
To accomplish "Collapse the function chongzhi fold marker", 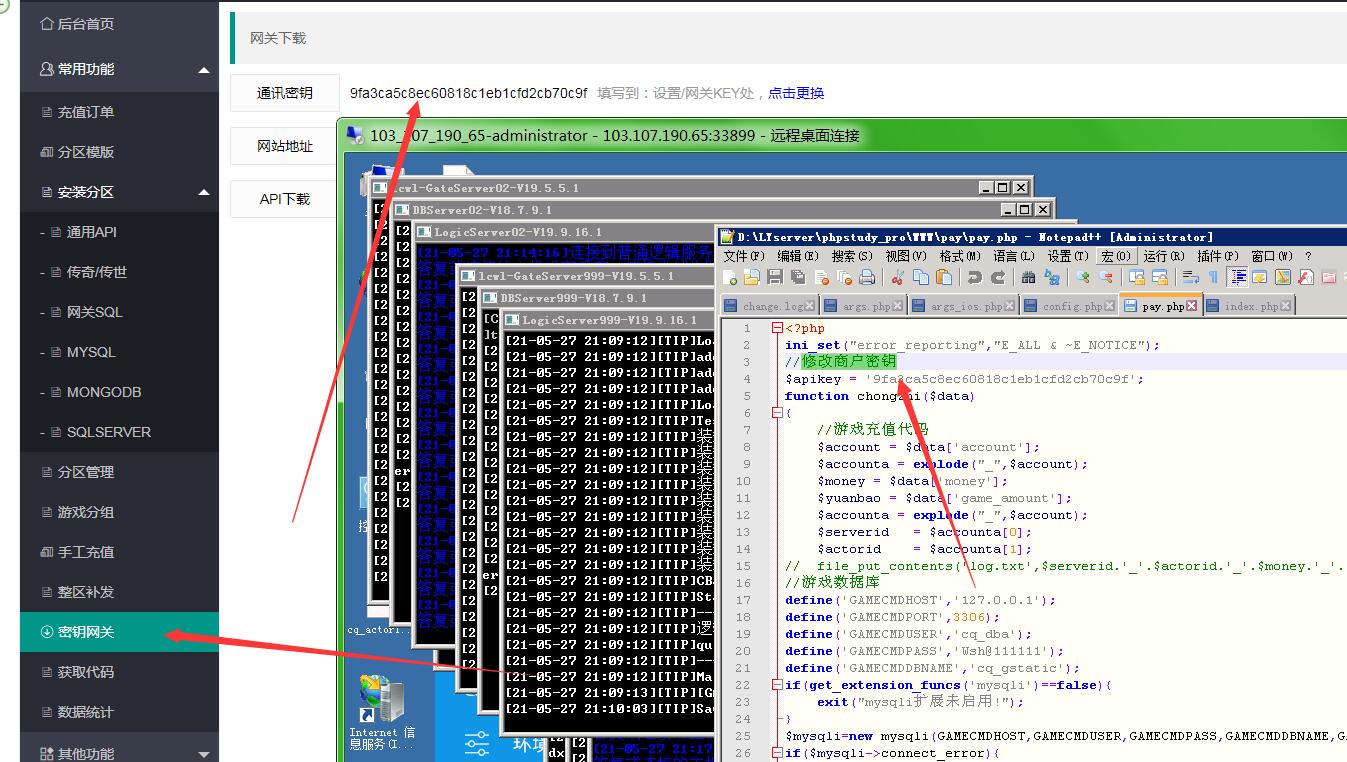I will click(x=776, y=412).
